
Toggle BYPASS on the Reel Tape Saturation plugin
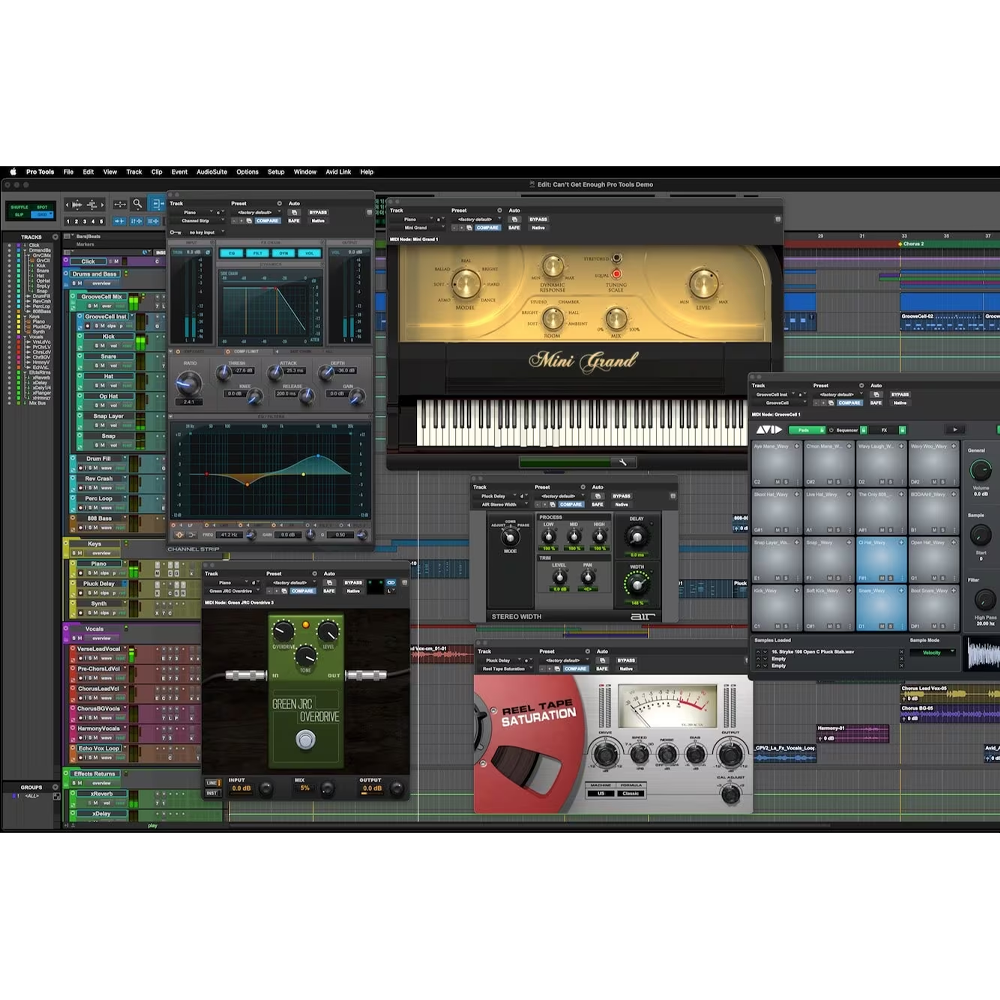[627, 661]
